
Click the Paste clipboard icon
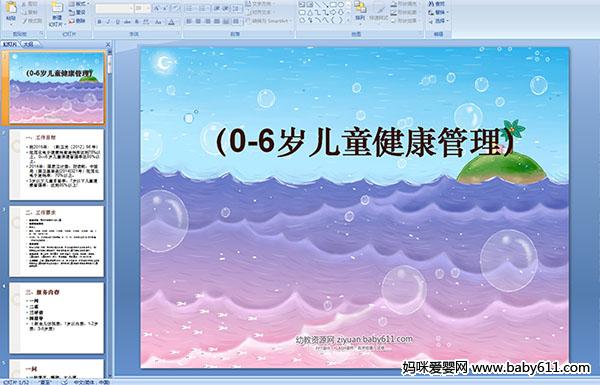(11, 8)
